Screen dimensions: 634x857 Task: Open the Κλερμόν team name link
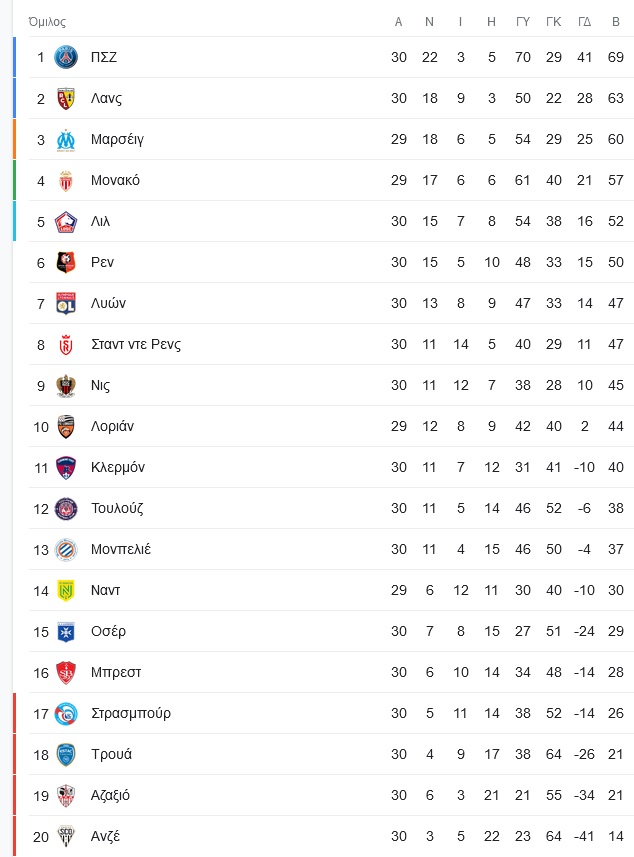(118, 467)
